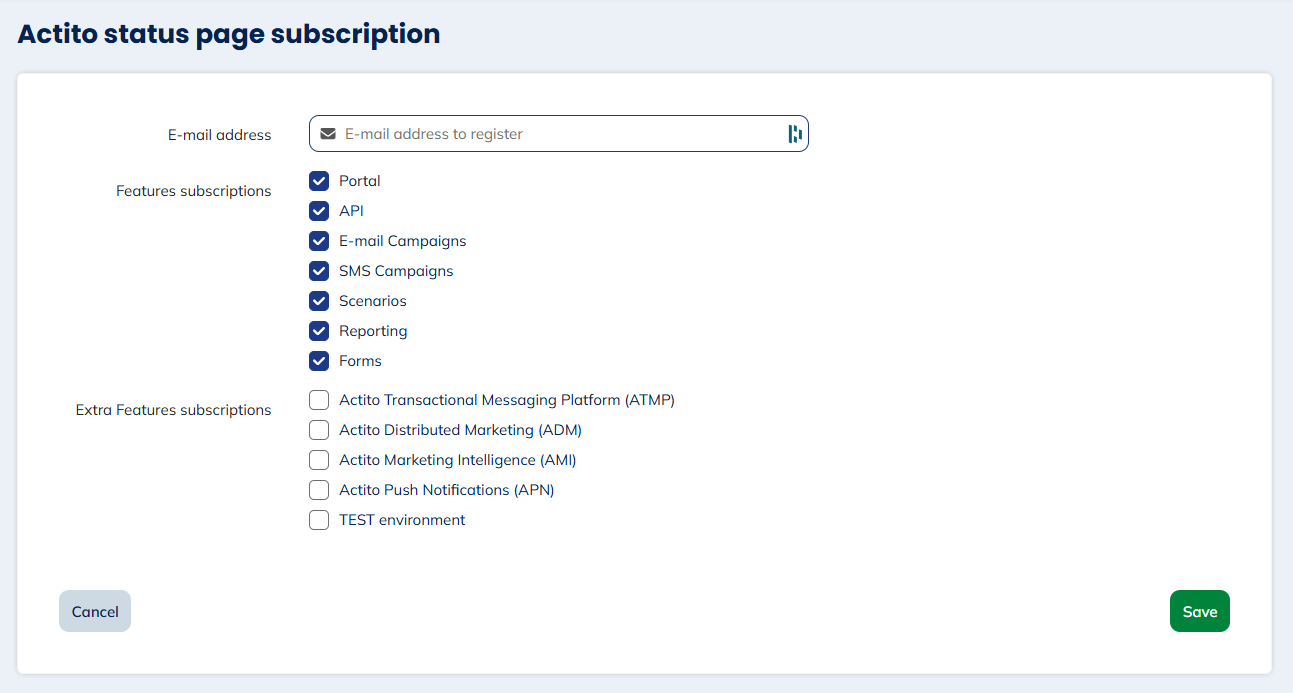1293x693 pixels.
Task: Click the 'Features subscriptions' label
Action: click(193, 190)
